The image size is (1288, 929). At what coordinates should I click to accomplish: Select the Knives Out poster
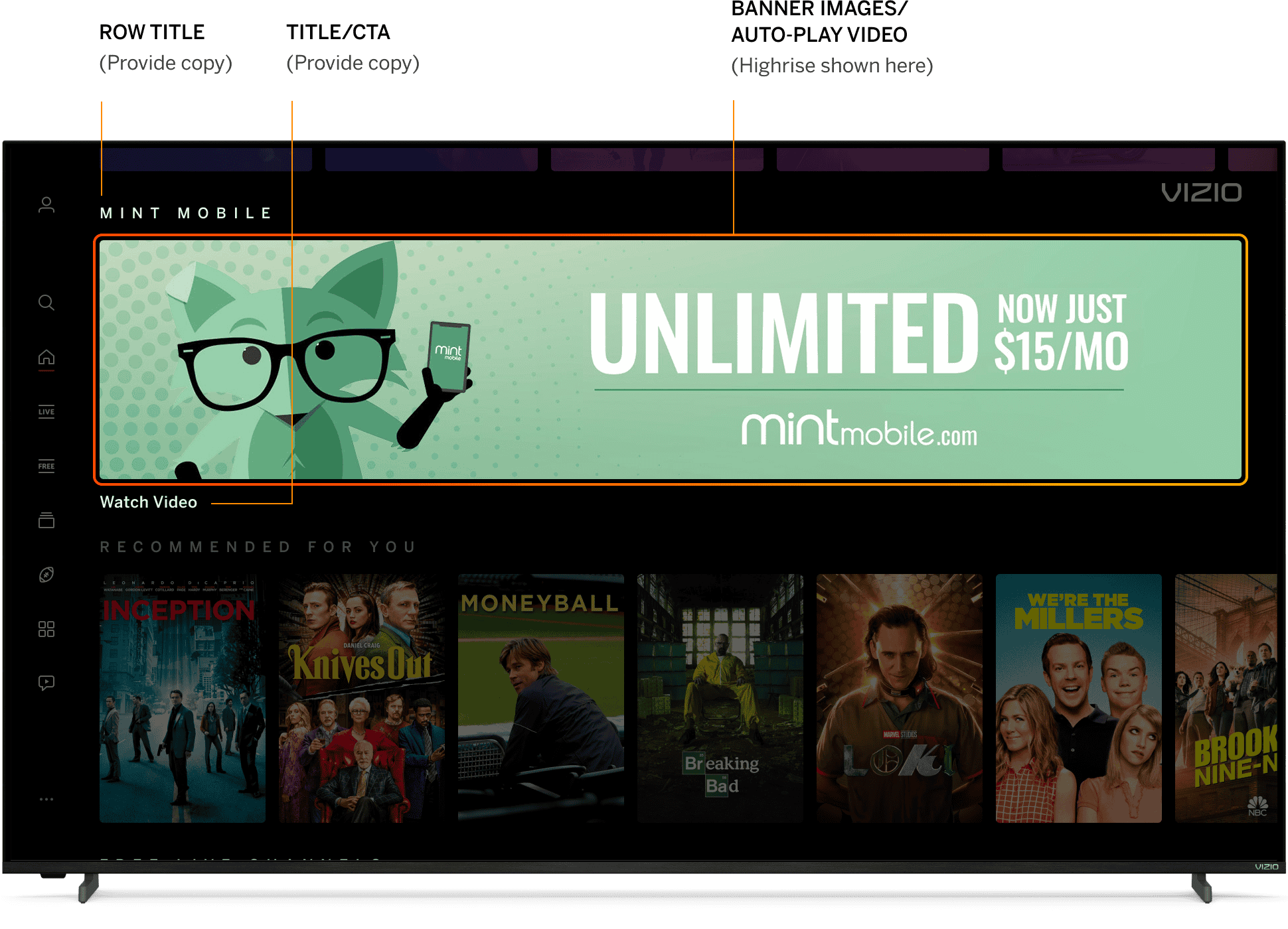click(x=362, y=698)
